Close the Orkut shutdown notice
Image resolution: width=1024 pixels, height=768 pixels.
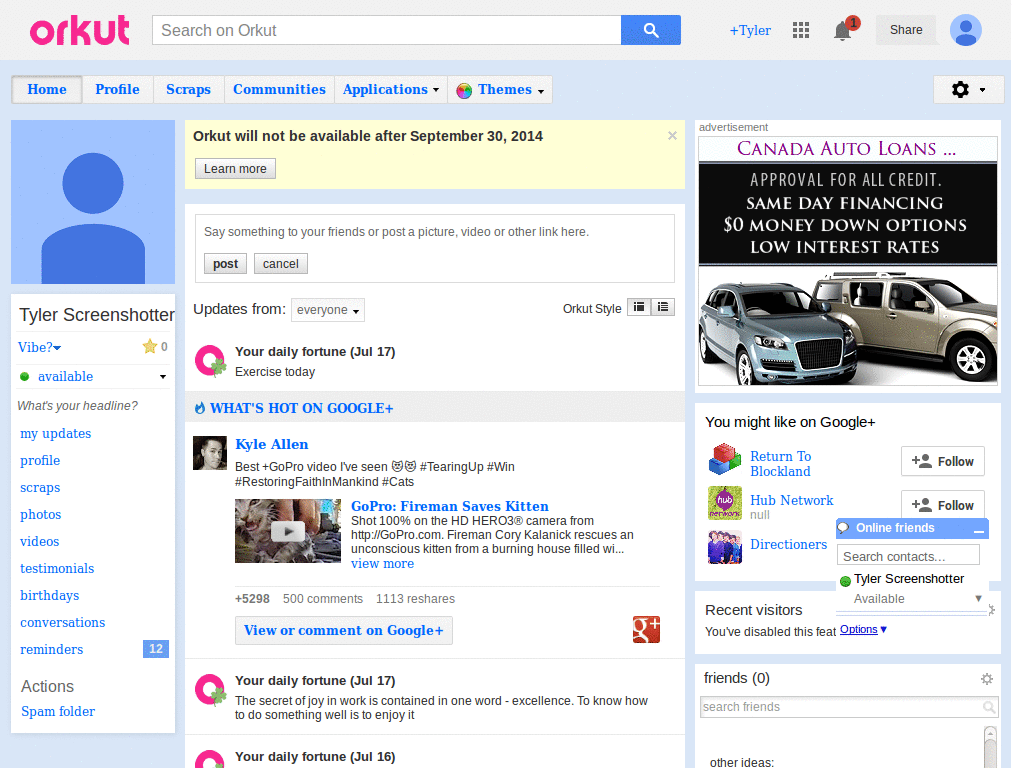[672, 136]
